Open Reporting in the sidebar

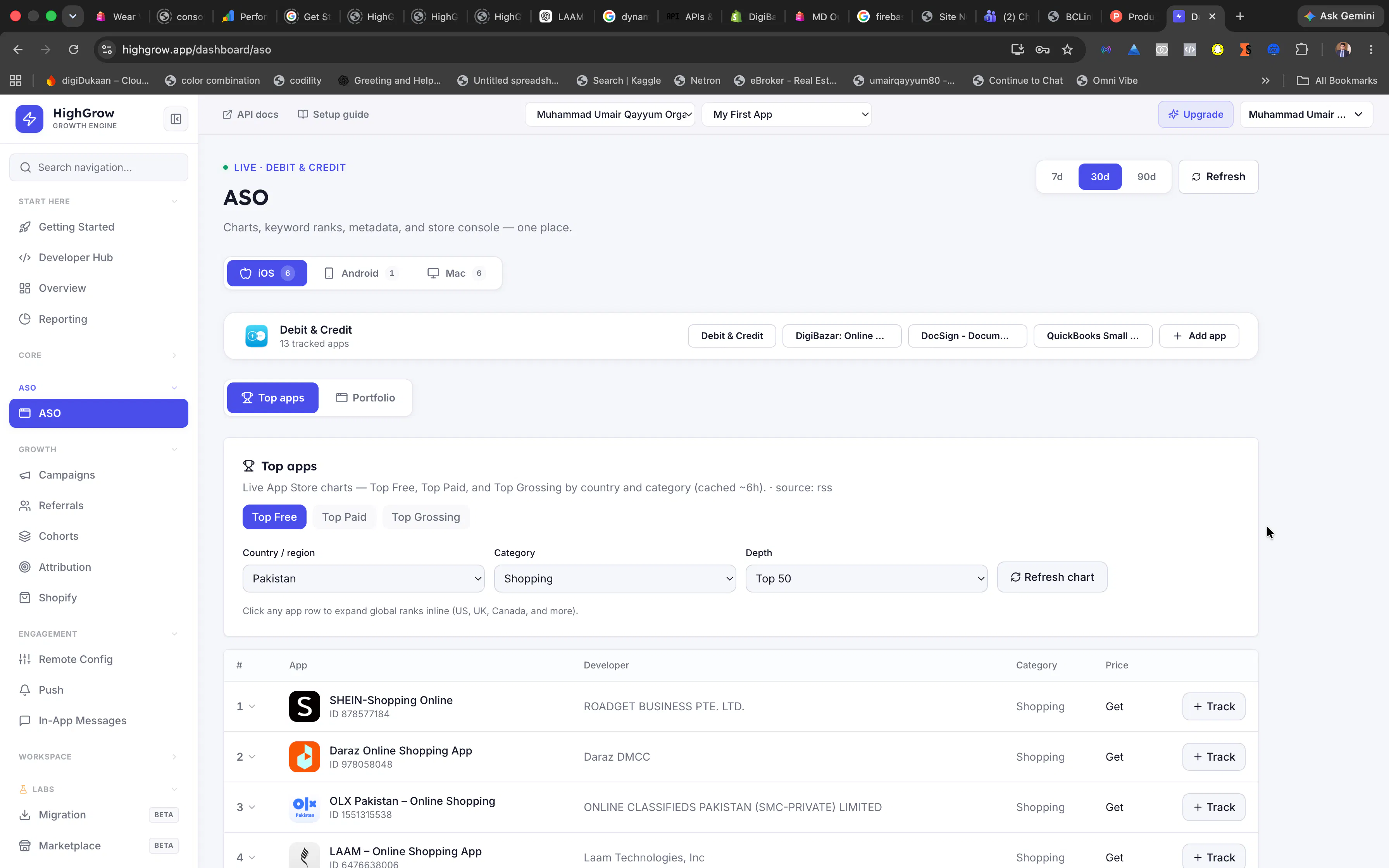99,319
